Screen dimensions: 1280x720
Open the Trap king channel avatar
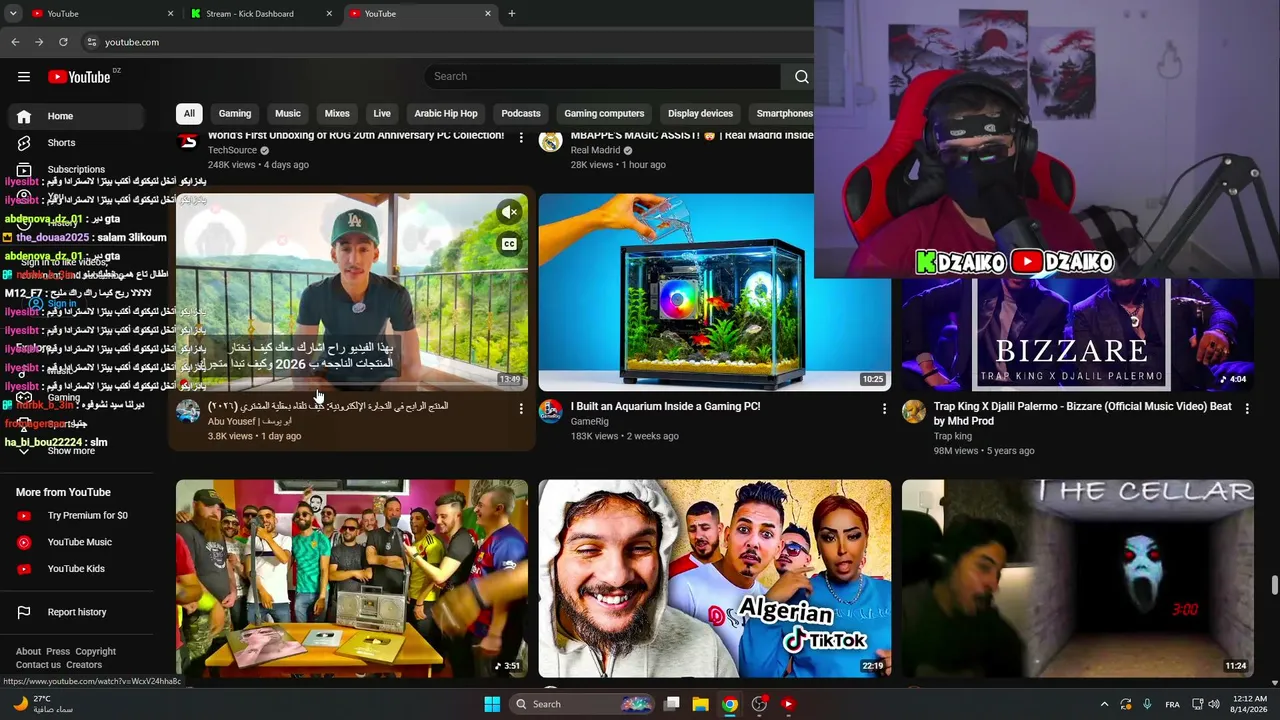pos(914,411)
